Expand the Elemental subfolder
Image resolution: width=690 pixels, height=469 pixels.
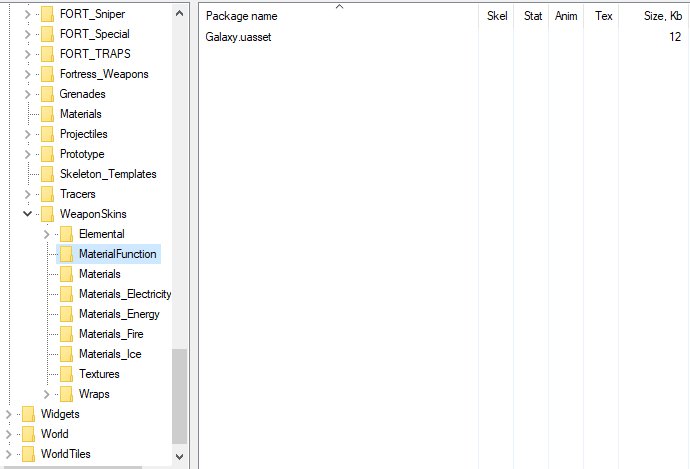(47, 234)
